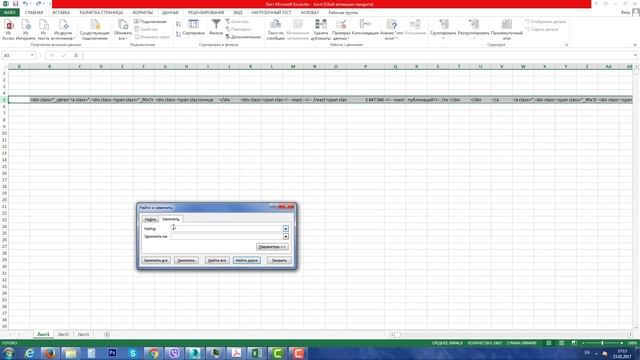
Task: Switch to Excel taskbar icon
Action: (x=257, y=353)
